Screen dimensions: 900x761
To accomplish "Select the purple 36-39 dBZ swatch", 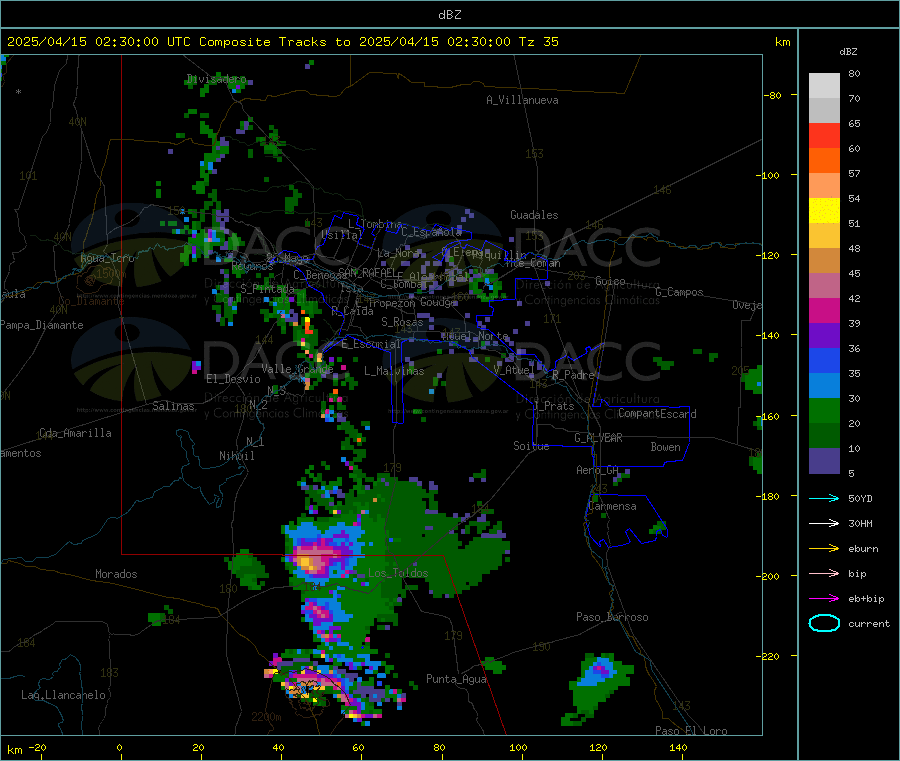I will [x=824, y=336].
